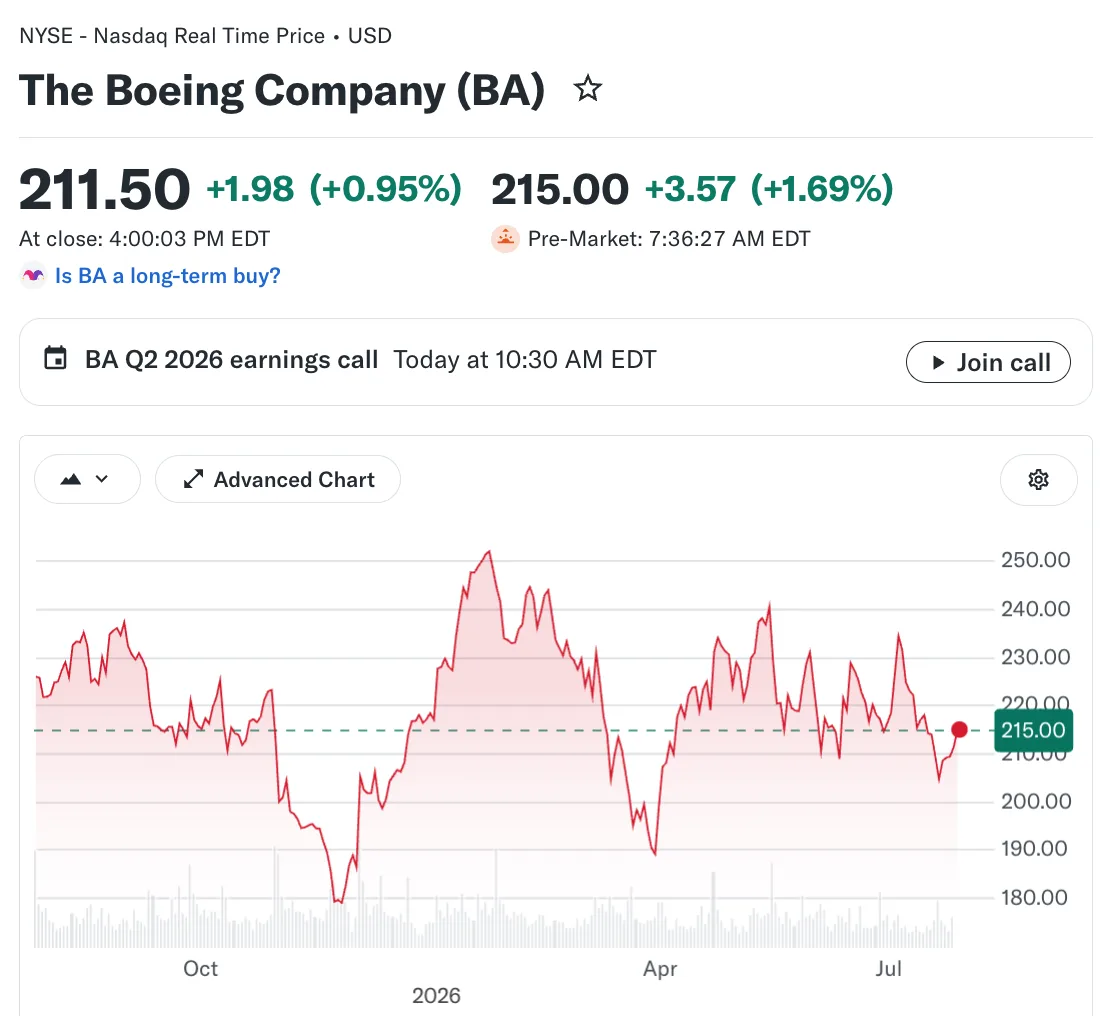Click the Oct label on chart axis
Viewport: 1104px width, 1016px height.
tap(201, 968)
